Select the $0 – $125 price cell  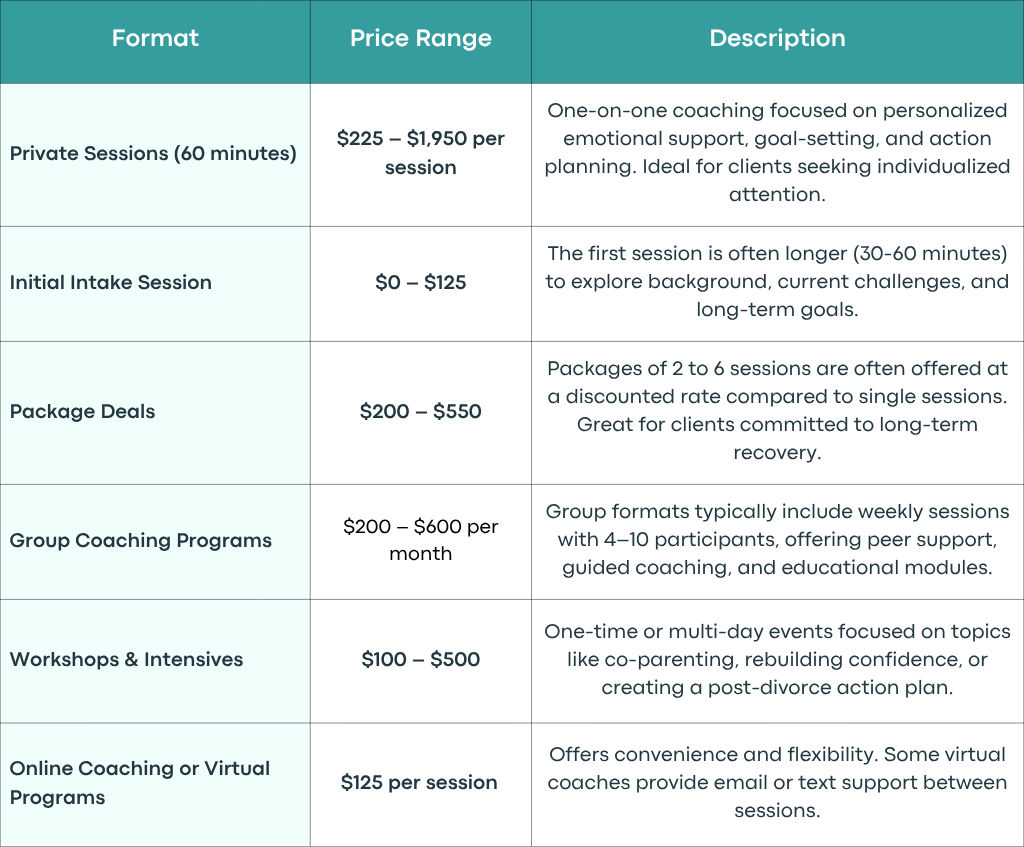(x=421, y=282)
